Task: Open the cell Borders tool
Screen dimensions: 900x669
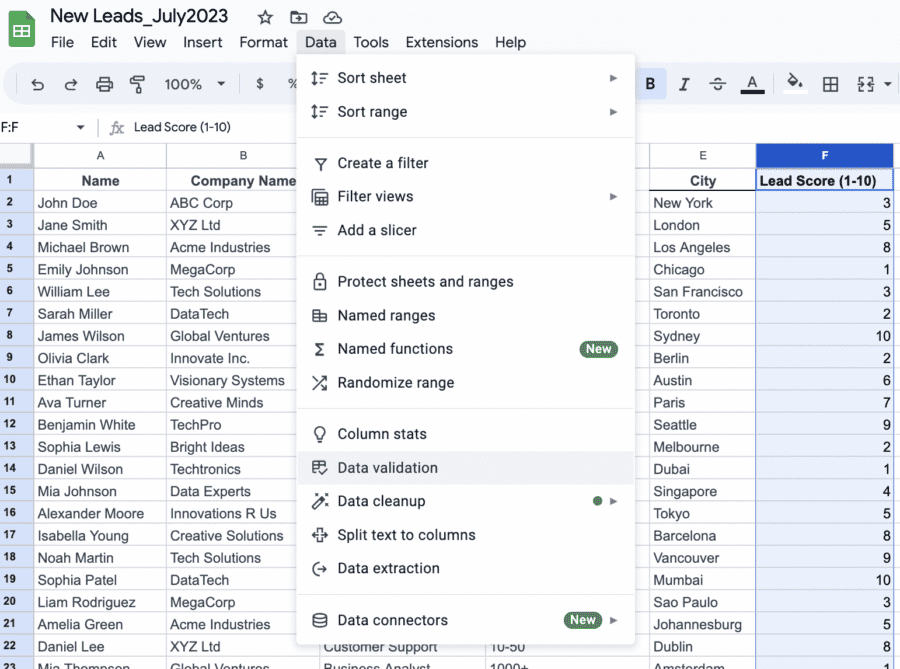Action: (830, 84)
